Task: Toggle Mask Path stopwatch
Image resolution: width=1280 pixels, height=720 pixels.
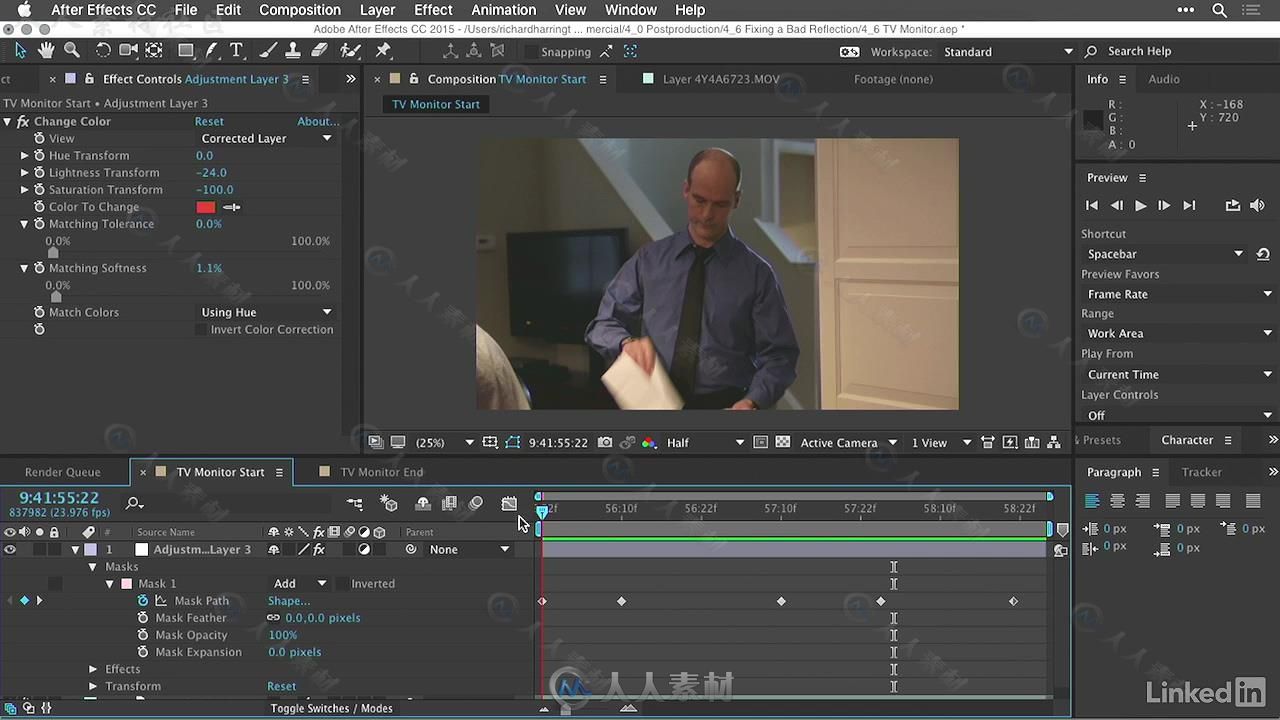Action: click(143, 601)
